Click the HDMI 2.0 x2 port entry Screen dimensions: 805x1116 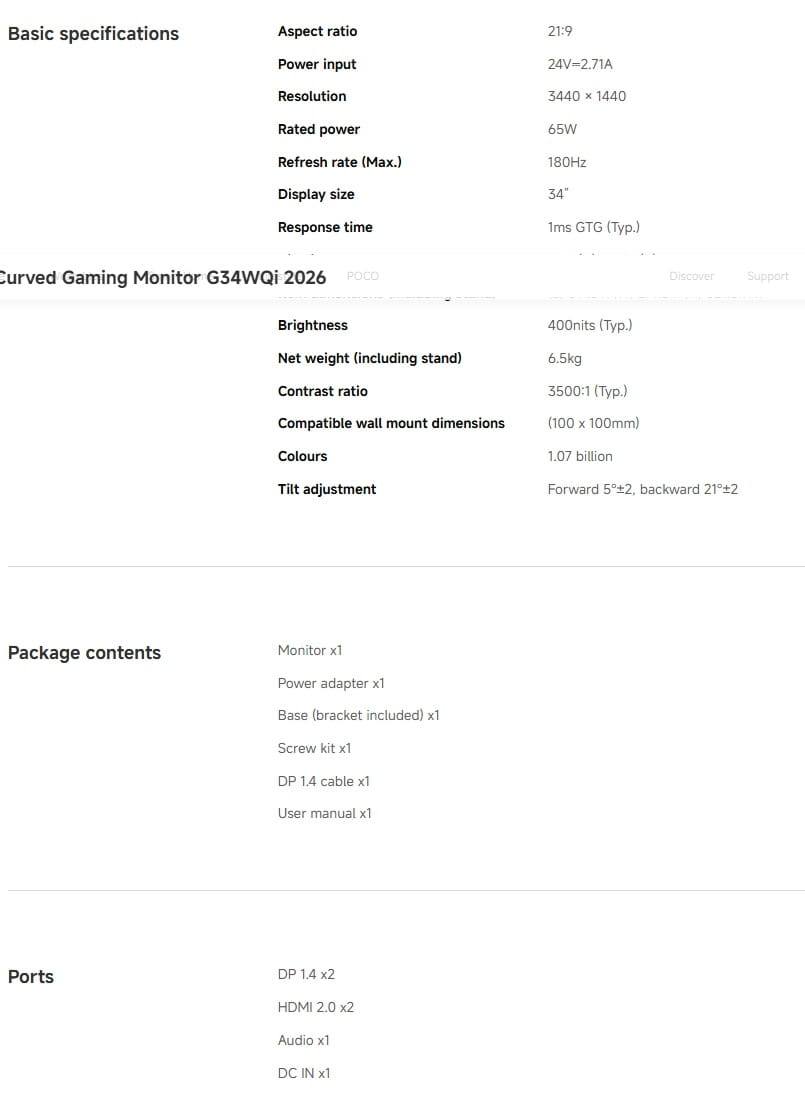(x=315, y=1008)
